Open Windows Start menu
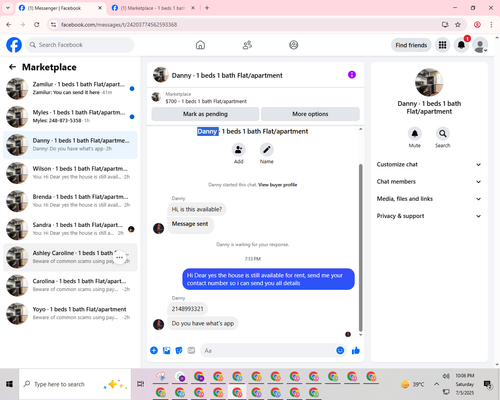The image size is (500, 400). click(x=9, y=384)
